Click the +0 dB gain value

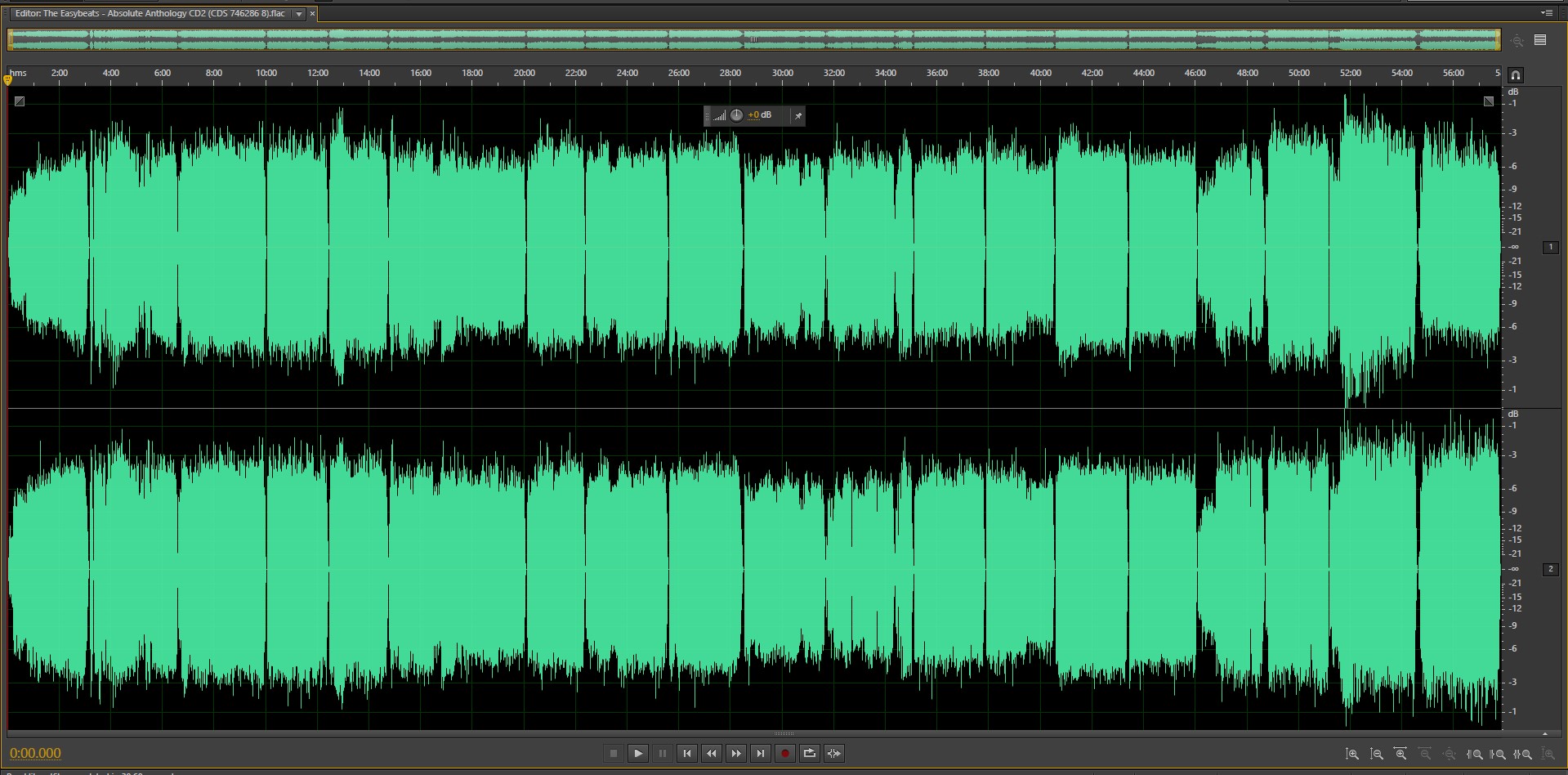(760, 115)
